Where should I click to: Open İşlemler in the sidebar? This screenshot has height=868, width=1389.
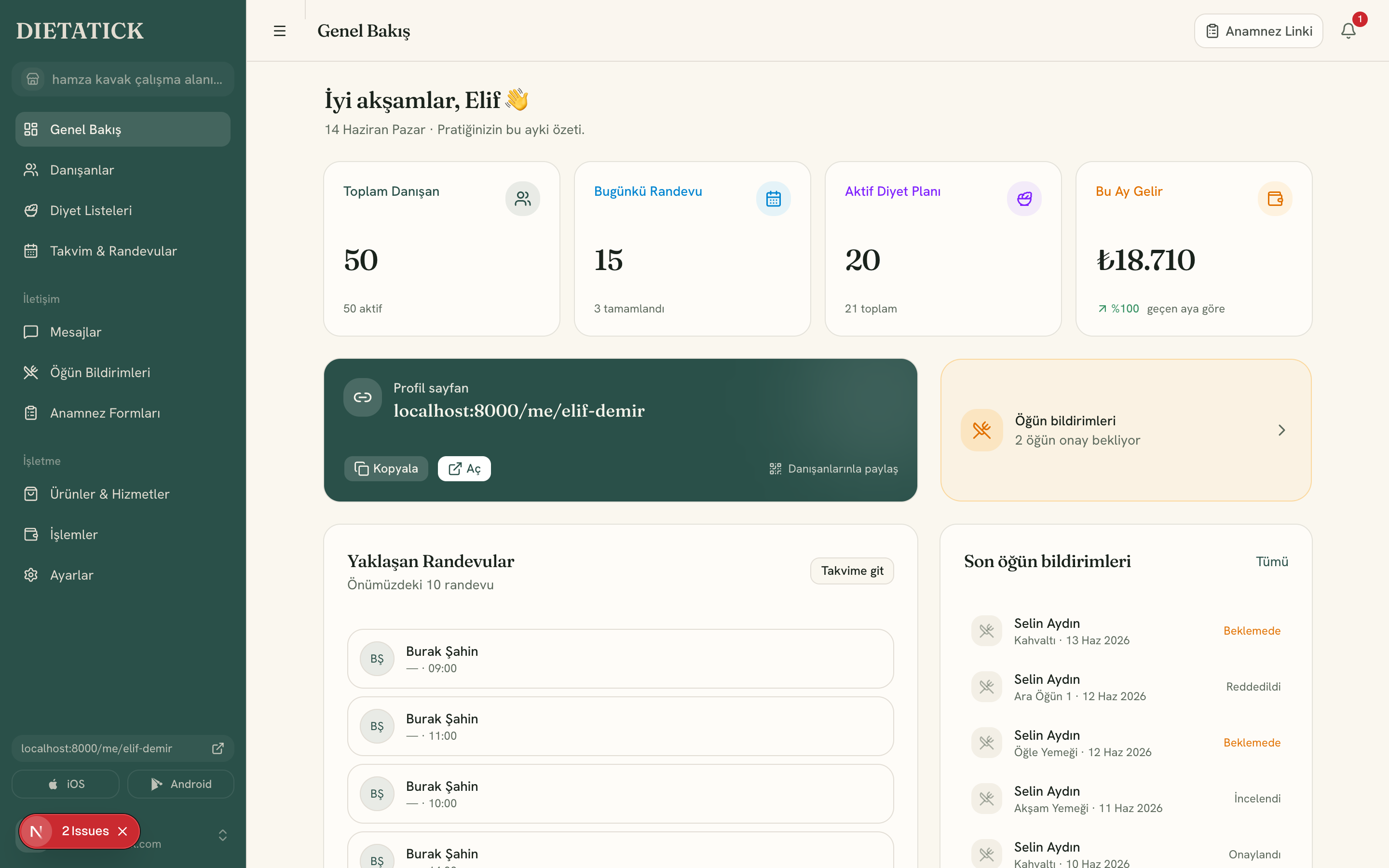pyautogui.click(x=123, y=534)
